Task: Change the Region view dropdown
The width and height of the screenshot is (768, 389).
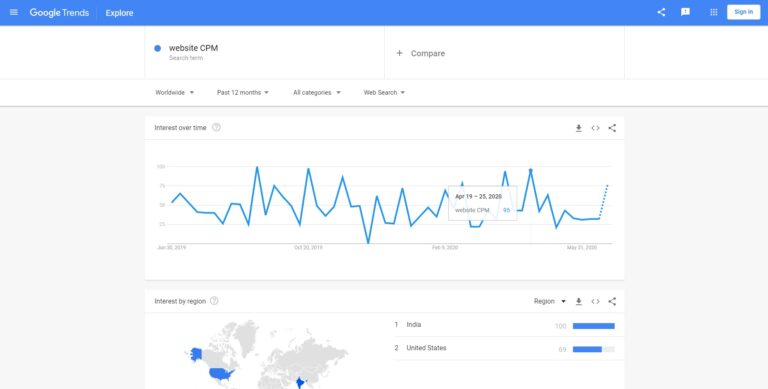Action: pyautogui.click(x=550, y=301)
